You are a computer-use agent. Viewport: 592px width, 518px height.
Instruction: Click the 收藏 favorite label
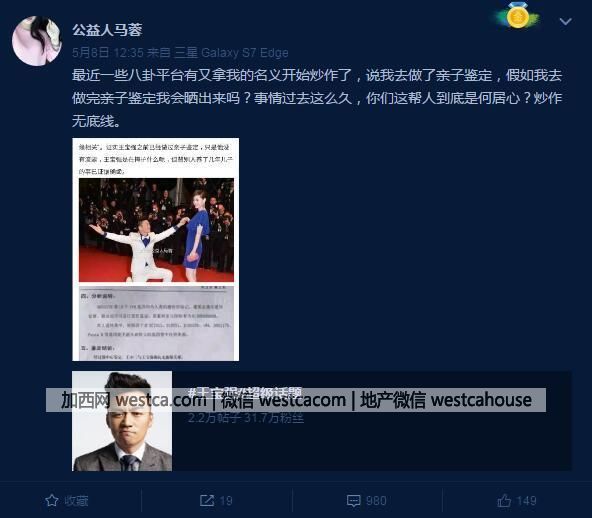(76, 501)
